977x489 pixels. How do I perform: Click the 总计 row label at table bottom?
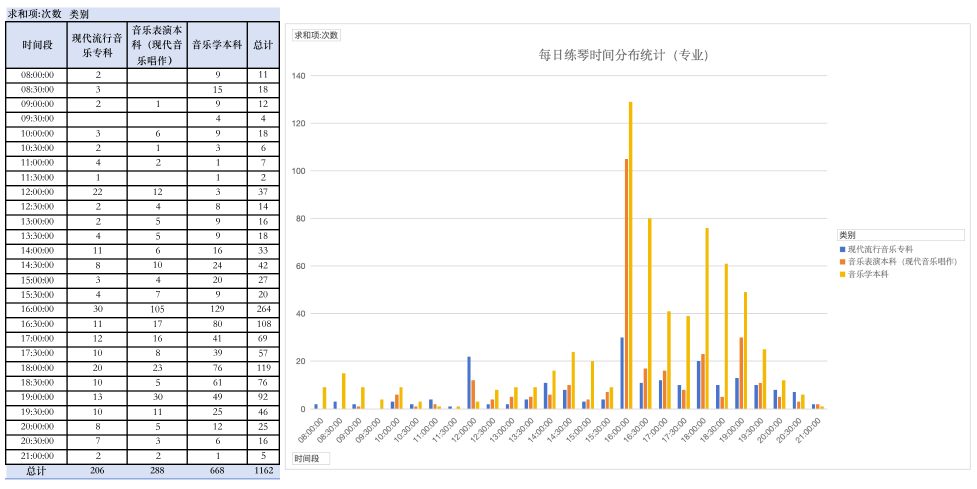(37, 471)
